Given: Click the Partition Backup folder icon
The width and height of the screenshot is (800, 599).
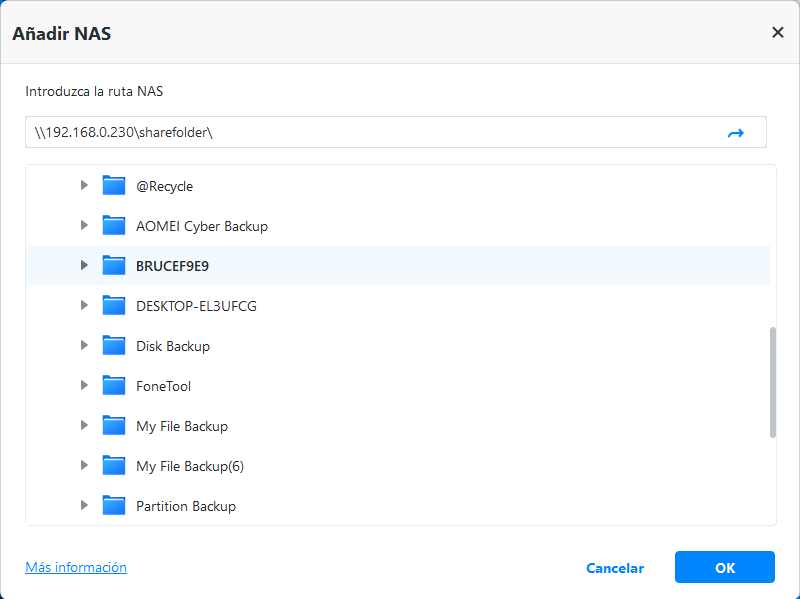Looking at the screenshot, I should coord(113,506).
